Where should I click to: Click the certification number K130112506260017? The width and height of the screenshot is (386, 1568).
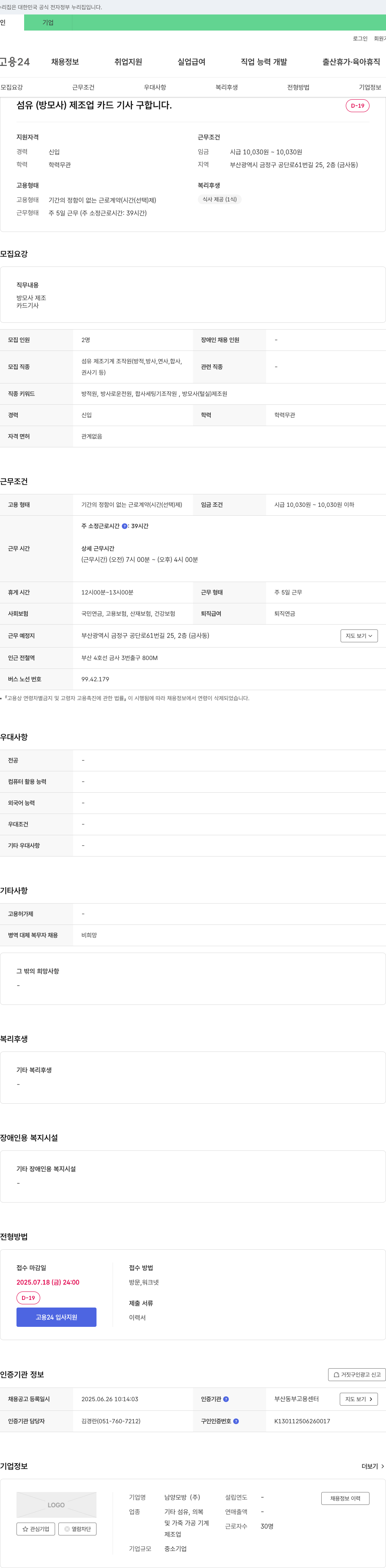pyautogui.click(x=302, y=1421)
